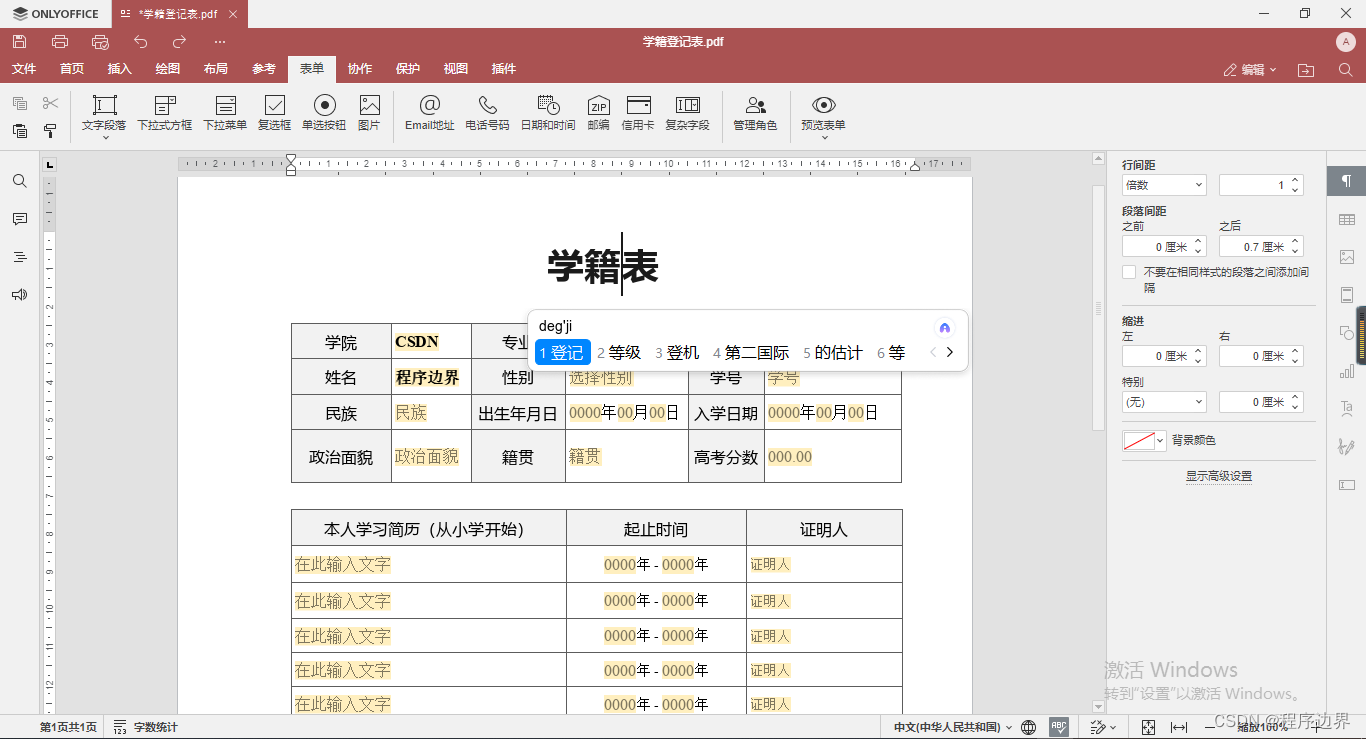The width and height of the screenshot is (1366, 739).
Task: Insert an Email地址 field
Action: [430, 112]
